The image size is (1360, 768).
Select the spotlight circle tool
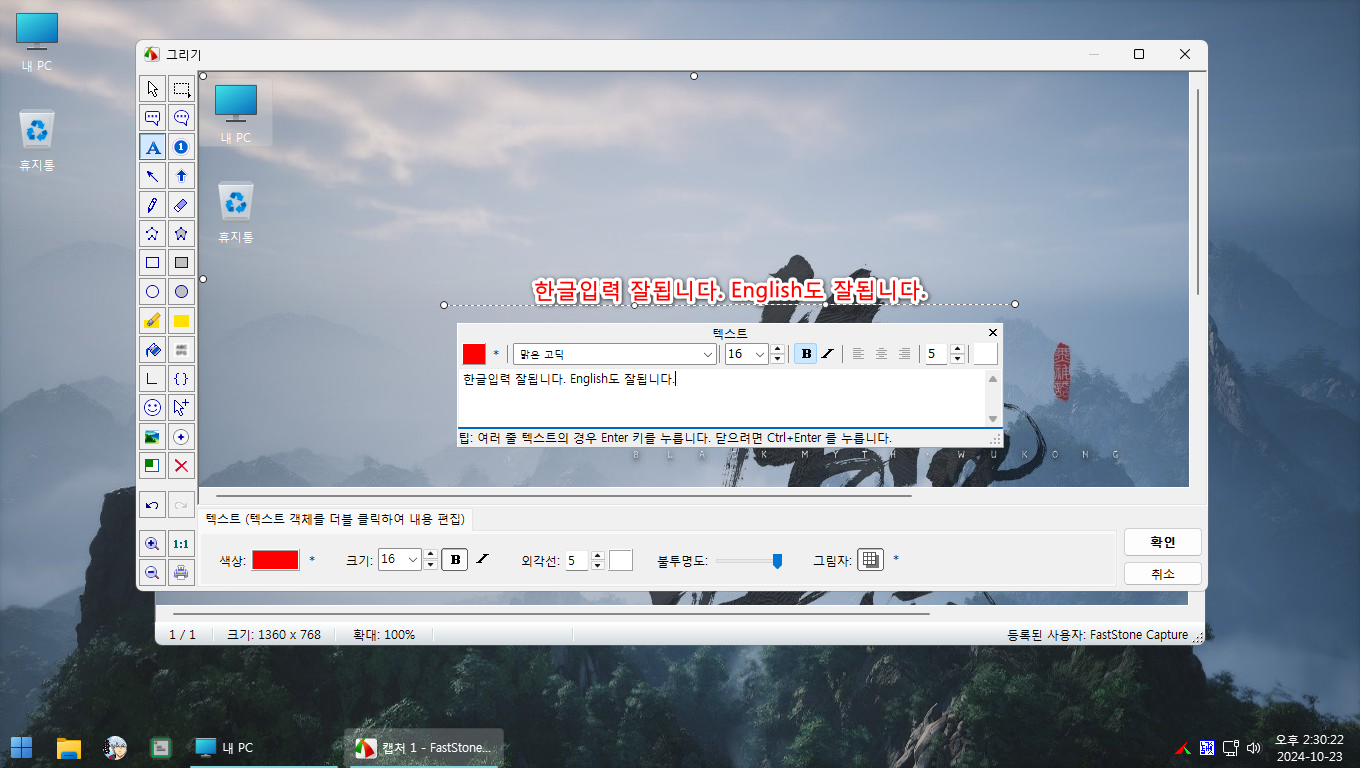pos(181,437)
